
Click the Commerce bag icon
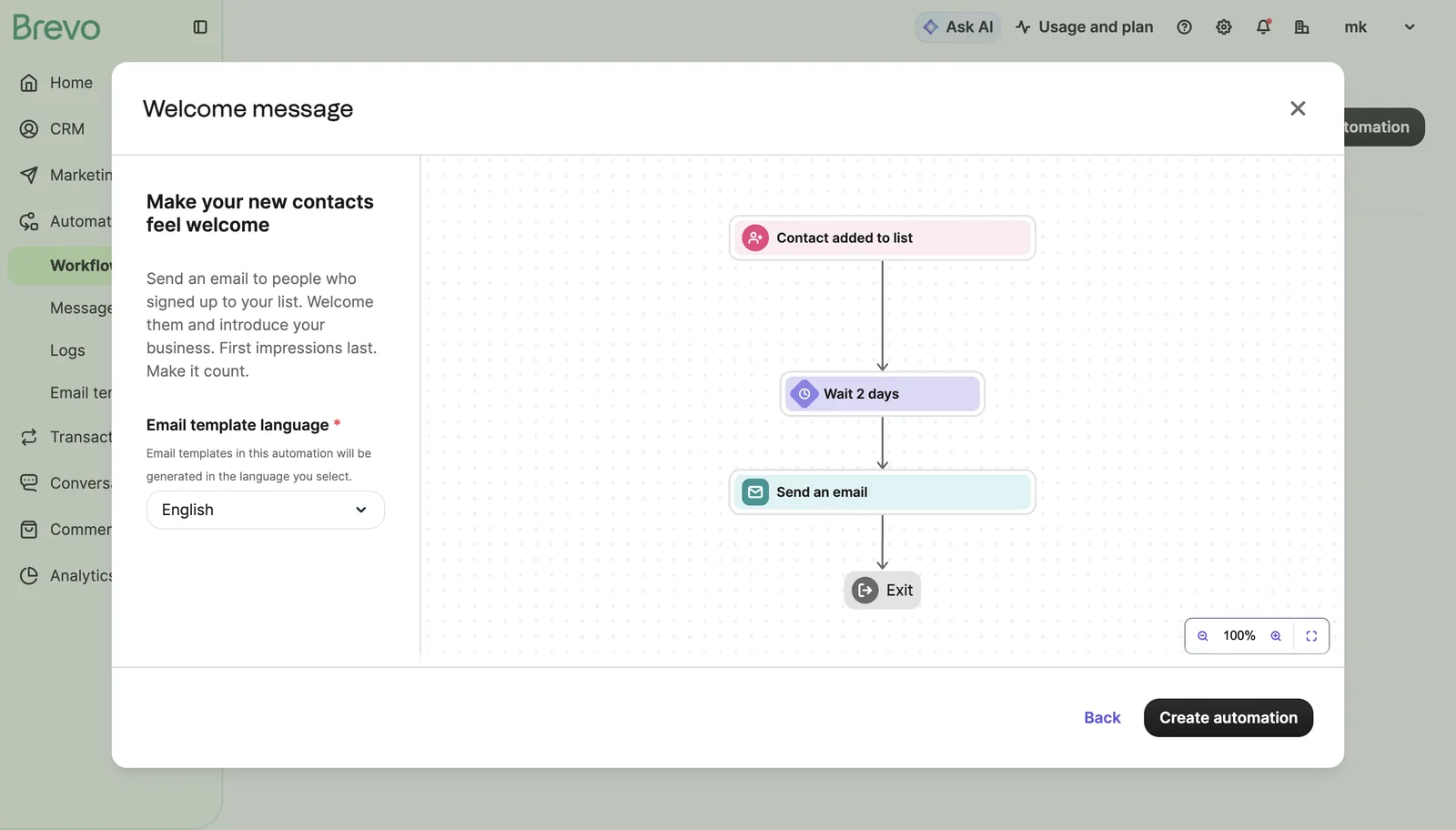coord(29,530)
